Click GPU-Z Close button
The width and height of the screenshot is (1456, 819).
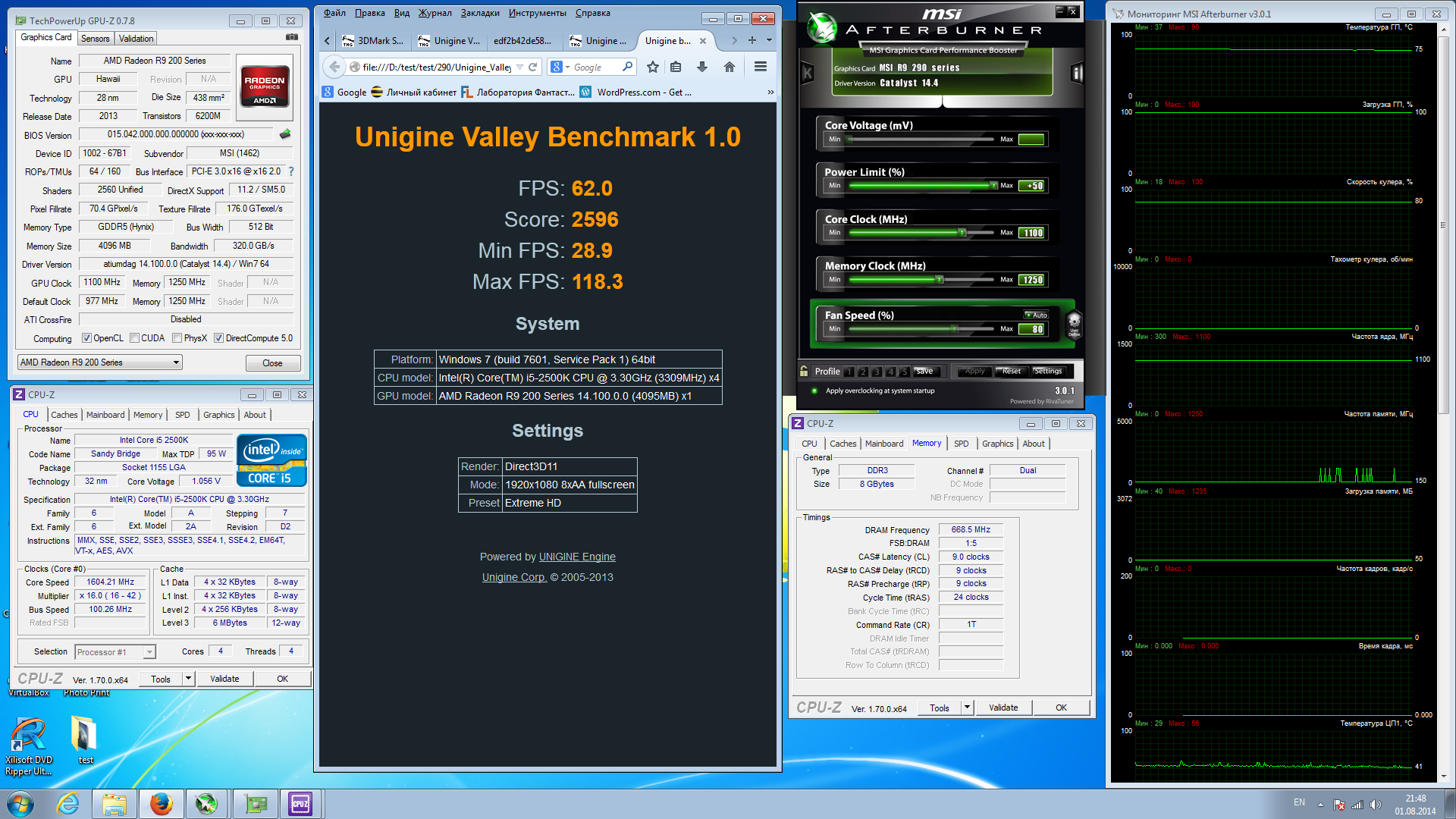[273, 363]
